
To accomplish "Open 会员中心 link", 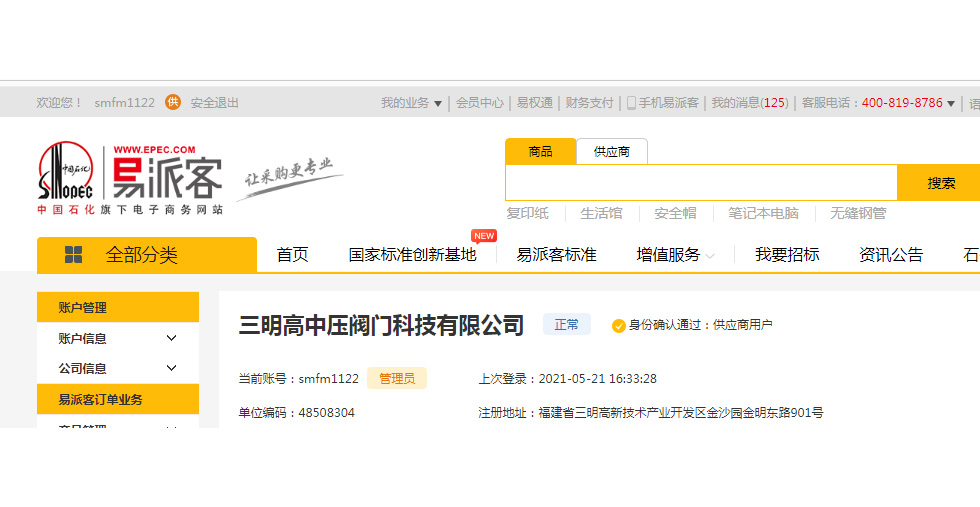I will point(479,103).
